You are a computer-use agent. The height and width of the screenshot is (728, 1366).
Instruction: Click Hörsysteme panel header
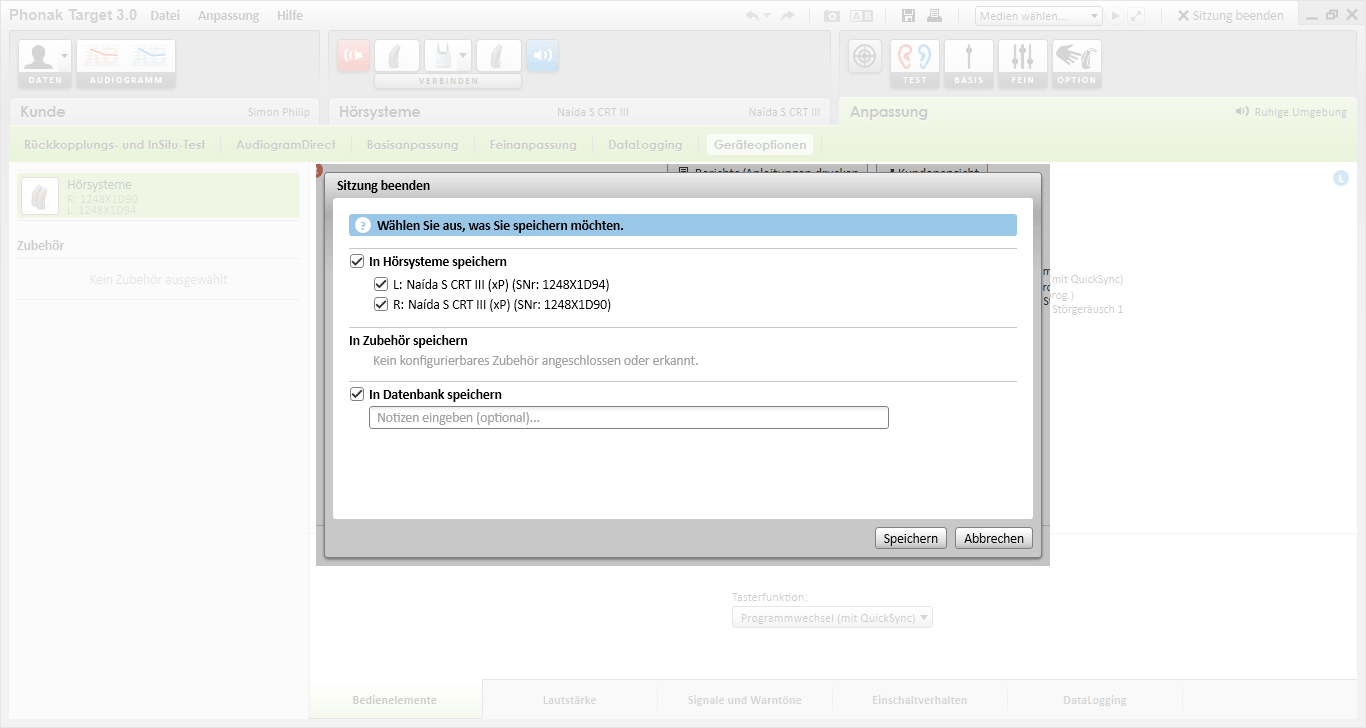[x=379, y=112]
